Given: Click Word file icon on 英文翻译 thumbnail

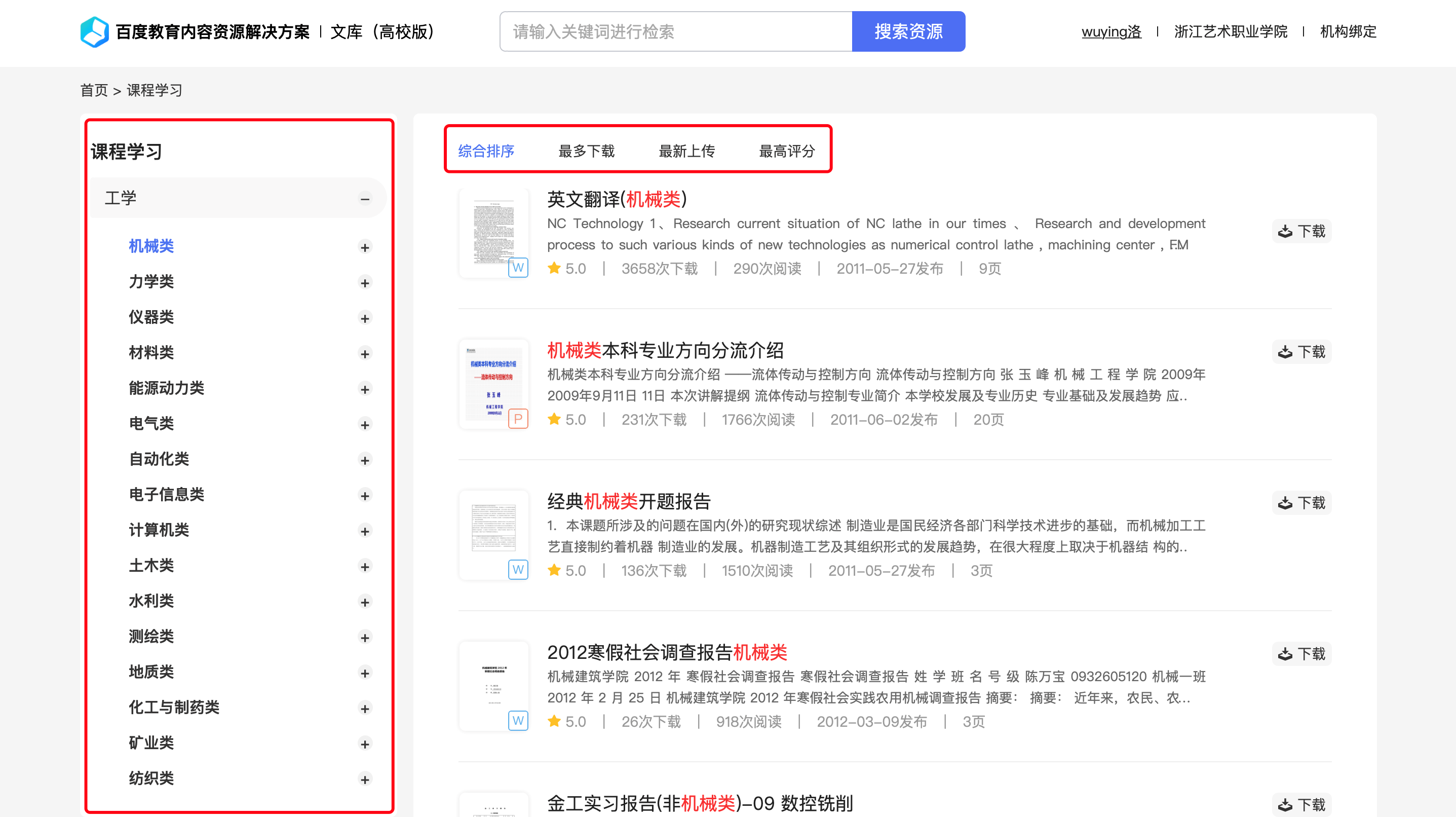Looking at the screenshot, I should pos(518,268).
